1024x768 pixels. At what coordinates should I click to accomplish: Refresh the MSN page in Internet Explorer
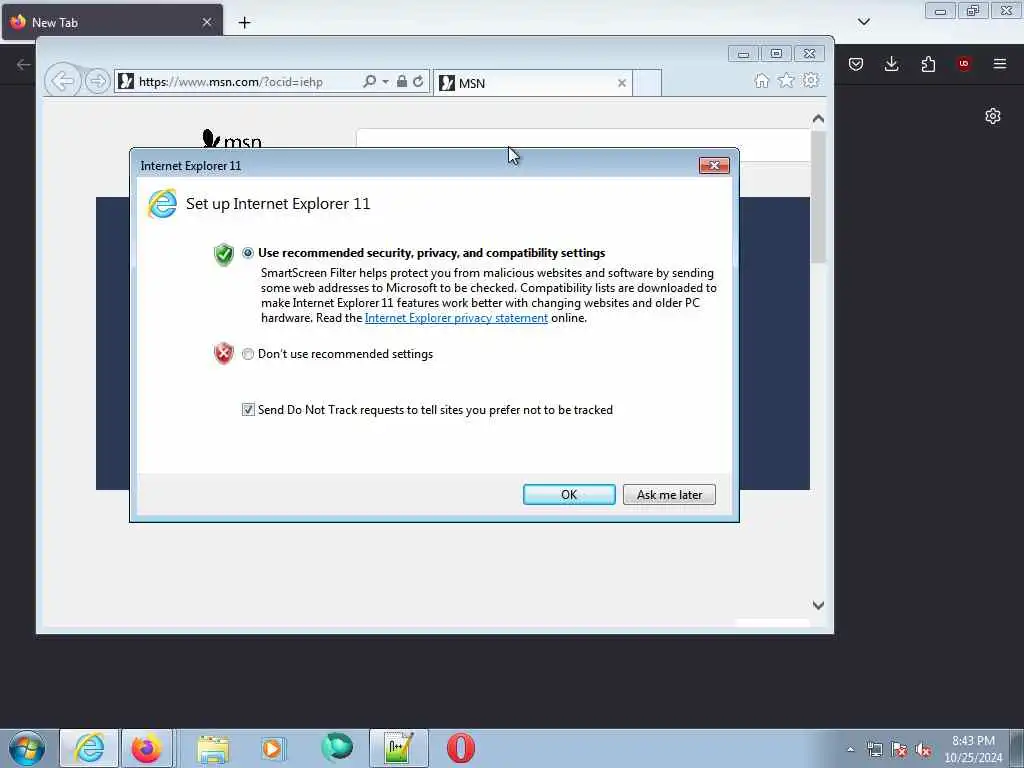click(x=419, y=82)
